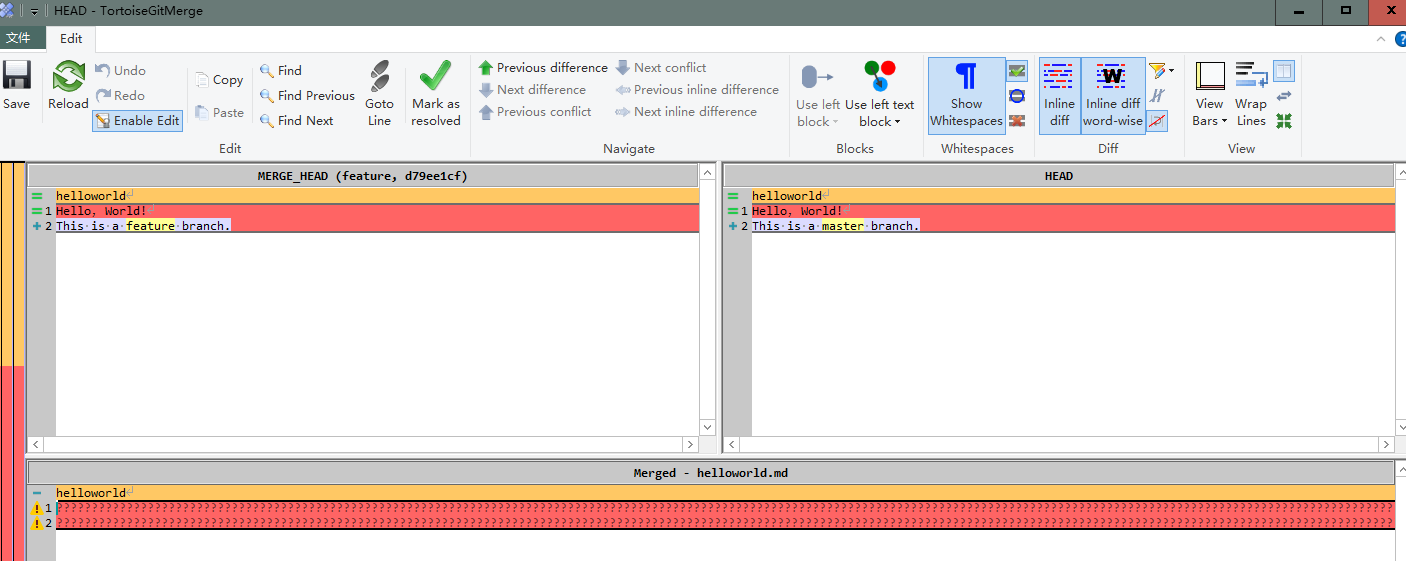The image size is (1406, 561).
Task: Click the green collapse arrows icon
Action: click(x=1284, y=120)
